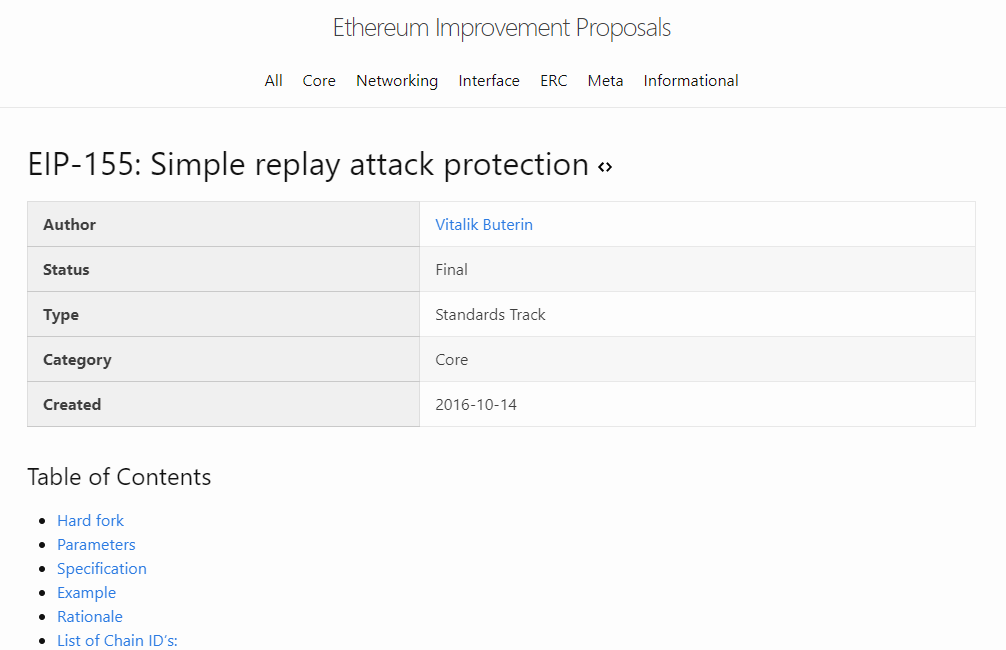Select the Networking nav item
The width and height of the screenshot is (1006, 650).
[x=397, y=81]
